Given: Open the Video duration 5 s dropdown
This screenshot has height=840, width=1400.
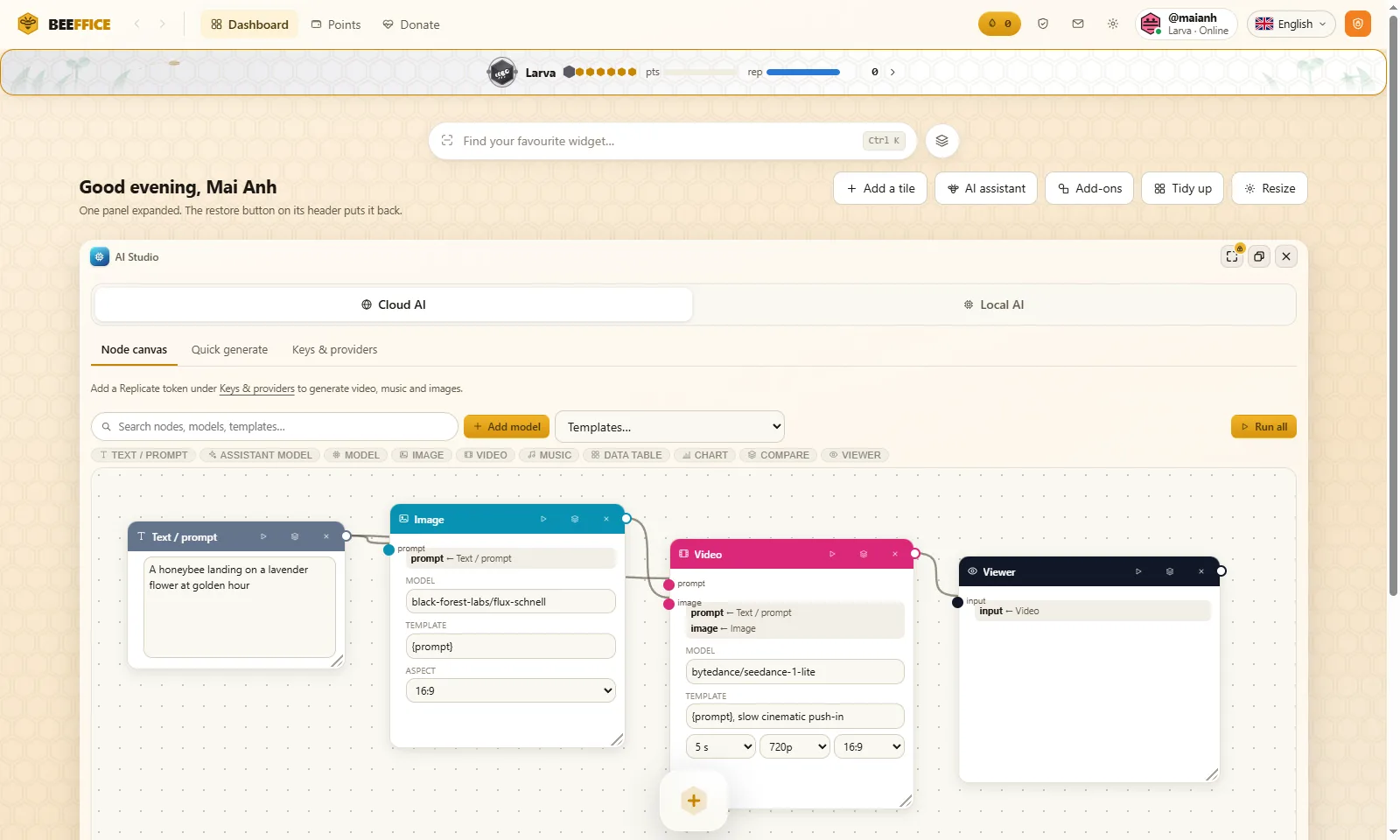Looking at the screenshot, I should [x=720, y=746].
